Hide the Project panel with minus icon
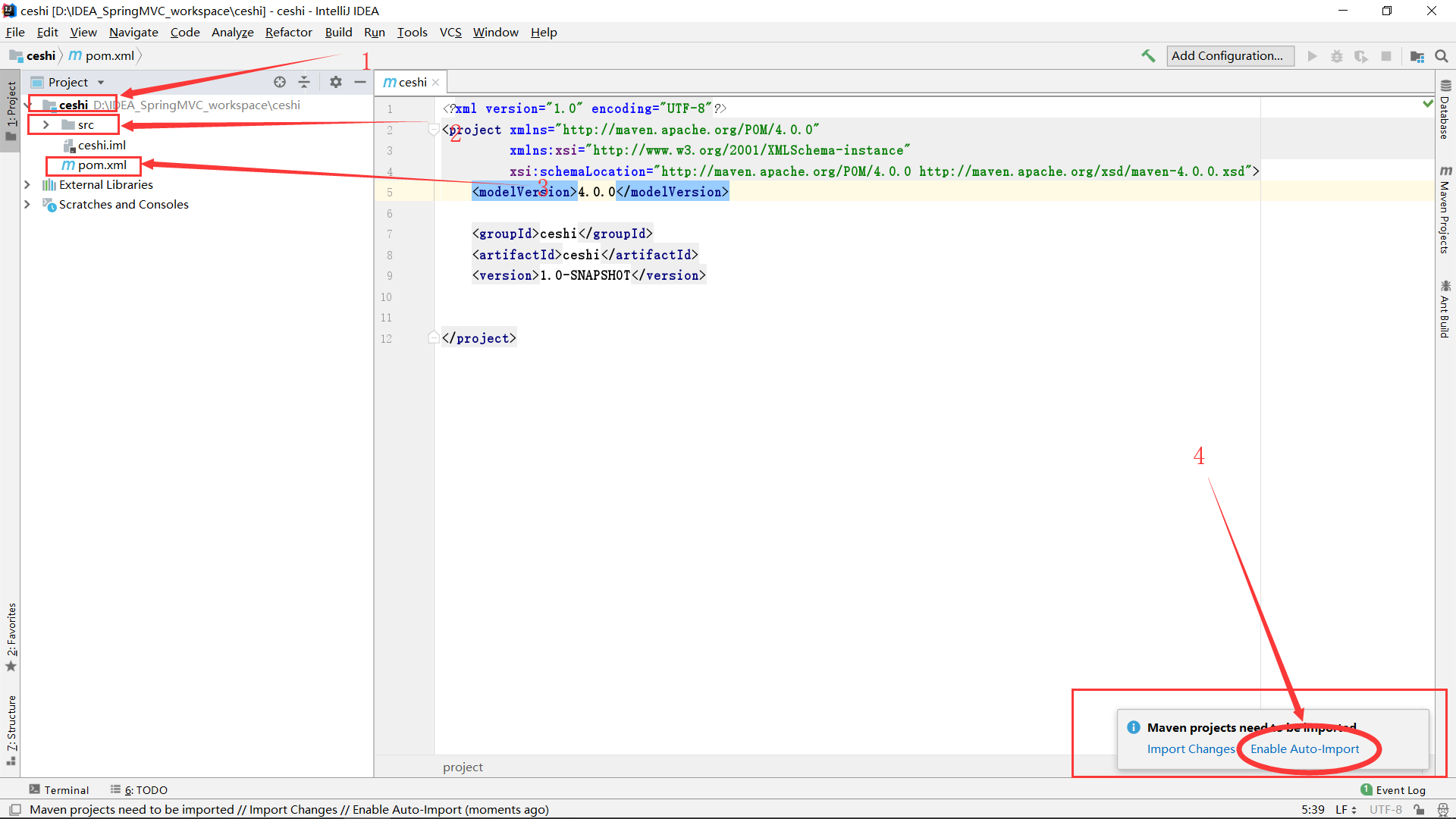 (360, 82)
